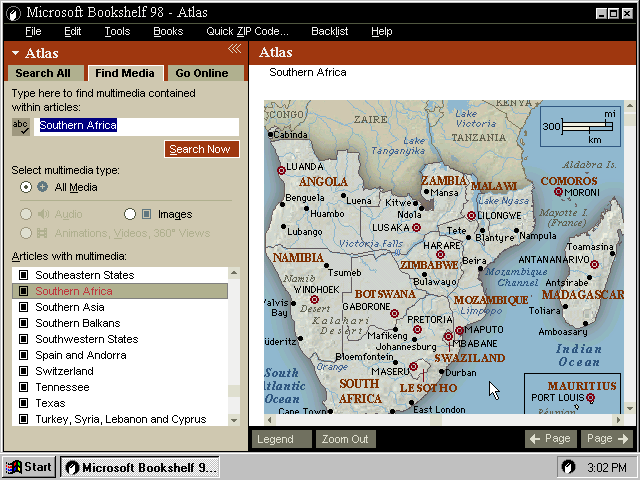
Task: Click the Windows logo on the Start button
Action: 13,467
